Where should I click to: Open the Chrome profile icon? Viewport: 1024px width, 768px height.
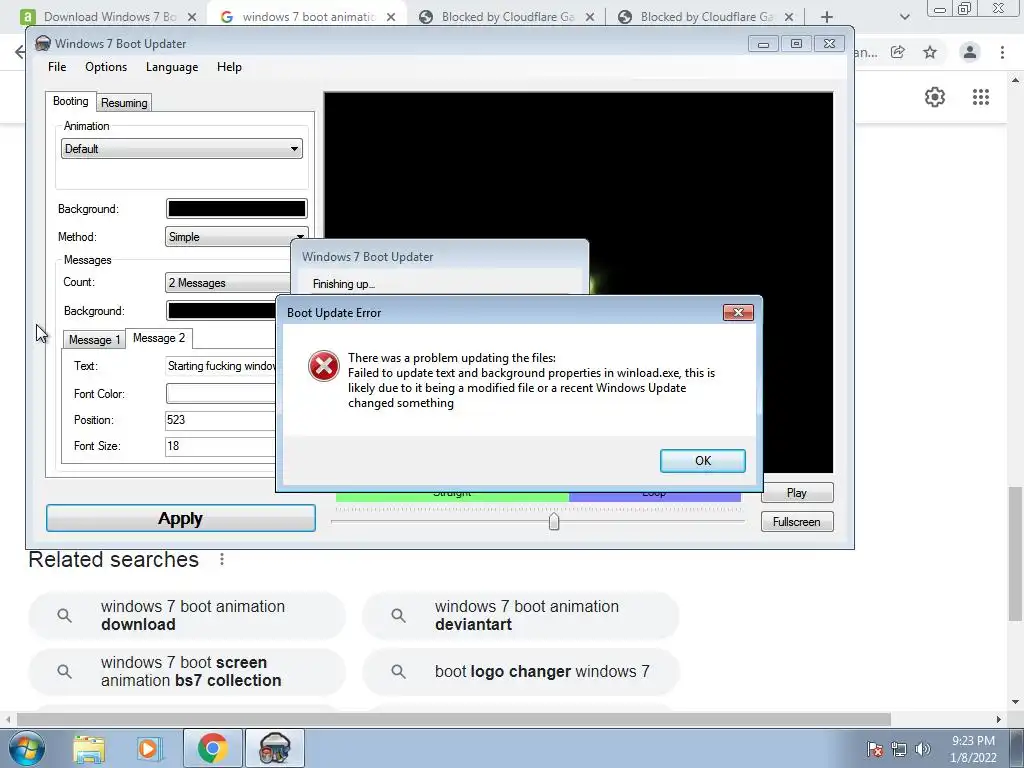pos(970,52)
